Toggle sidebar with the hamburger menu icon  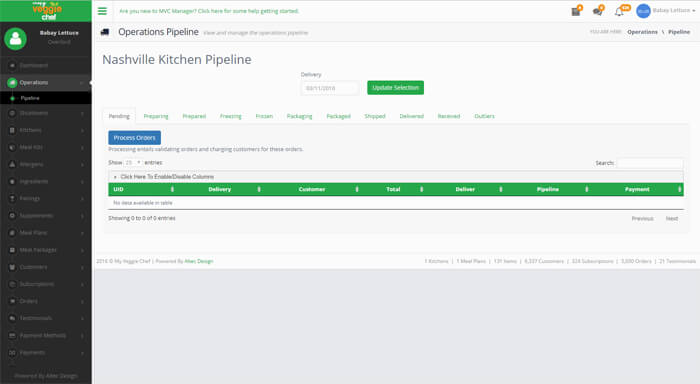click(102, 11)
